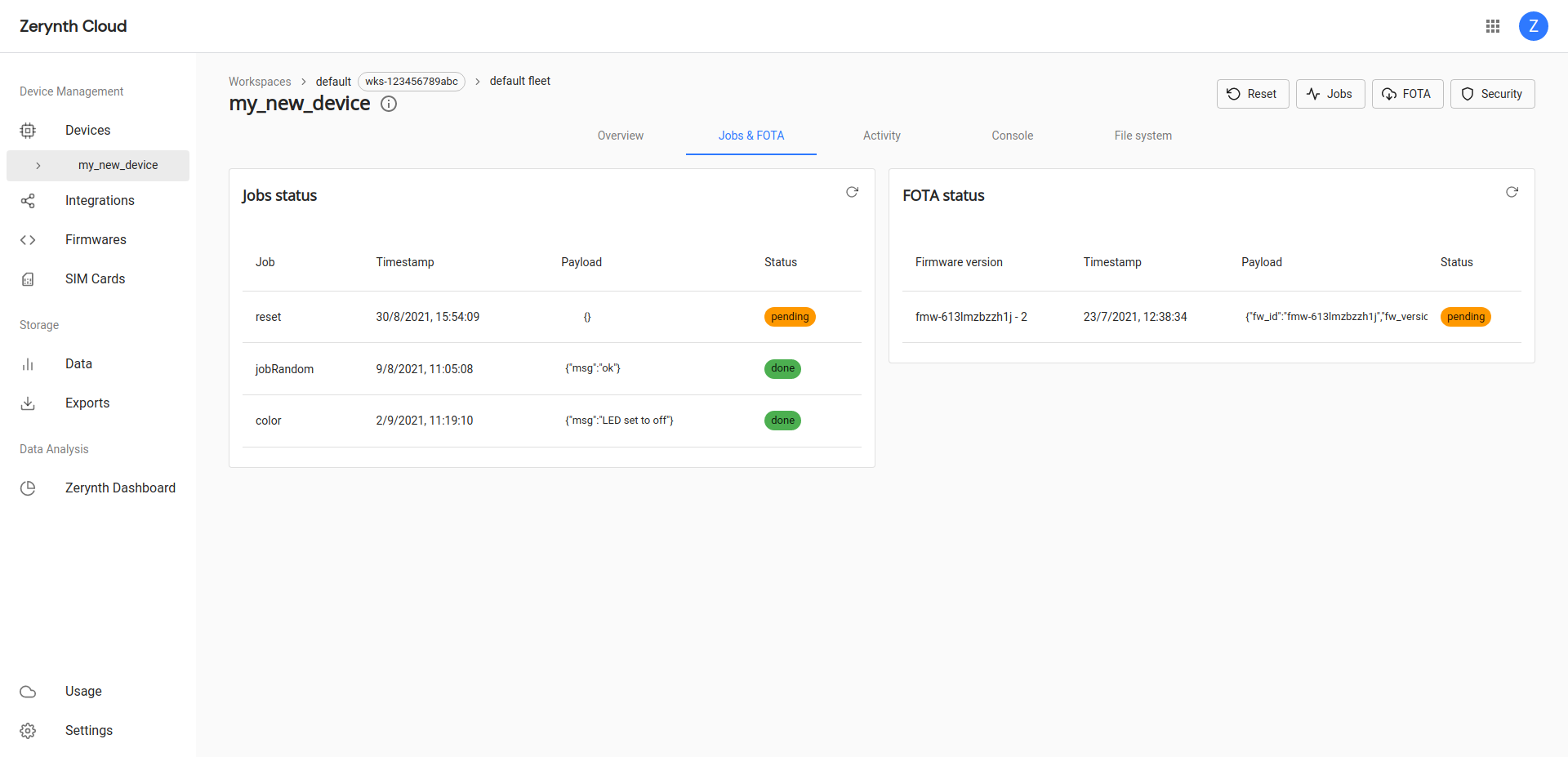Click the reset job name cell
The height and width of the screenshot is (757, 1568).
click(268, 317)
